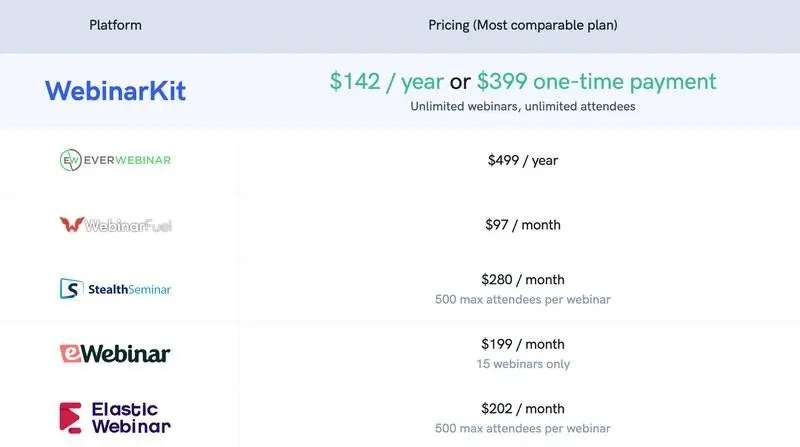Click StealthSeminar's 500 max attendees note

[524, 299]
